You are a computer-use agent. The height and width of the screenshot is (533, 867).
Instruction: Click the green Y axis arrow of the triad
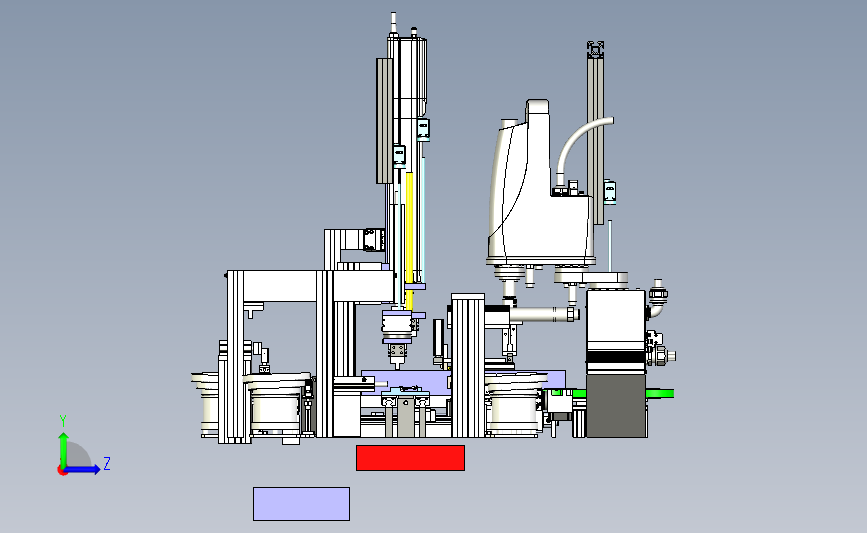(64, 449)
